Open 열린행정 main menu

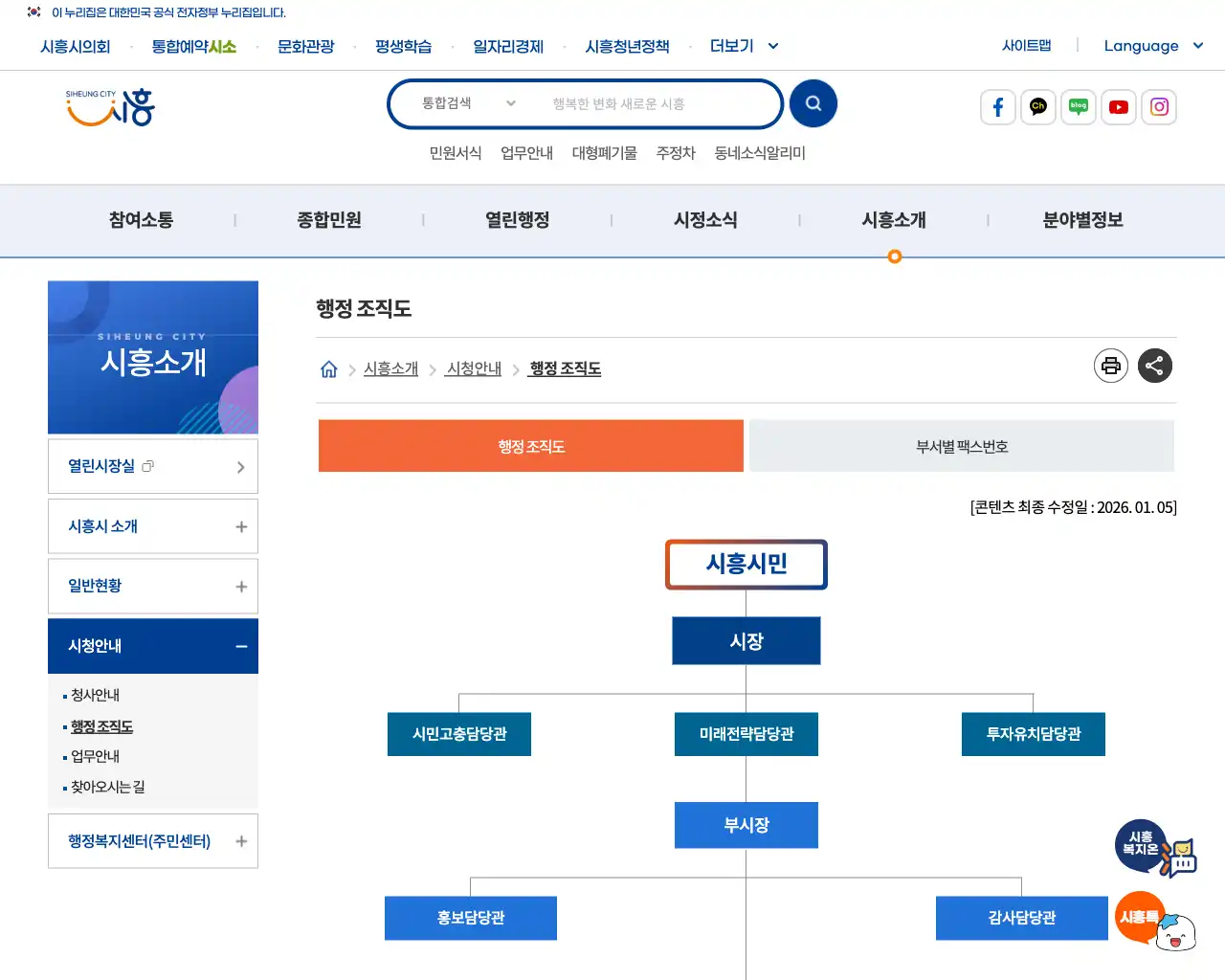pyautogui.click(x=518, y=220)
